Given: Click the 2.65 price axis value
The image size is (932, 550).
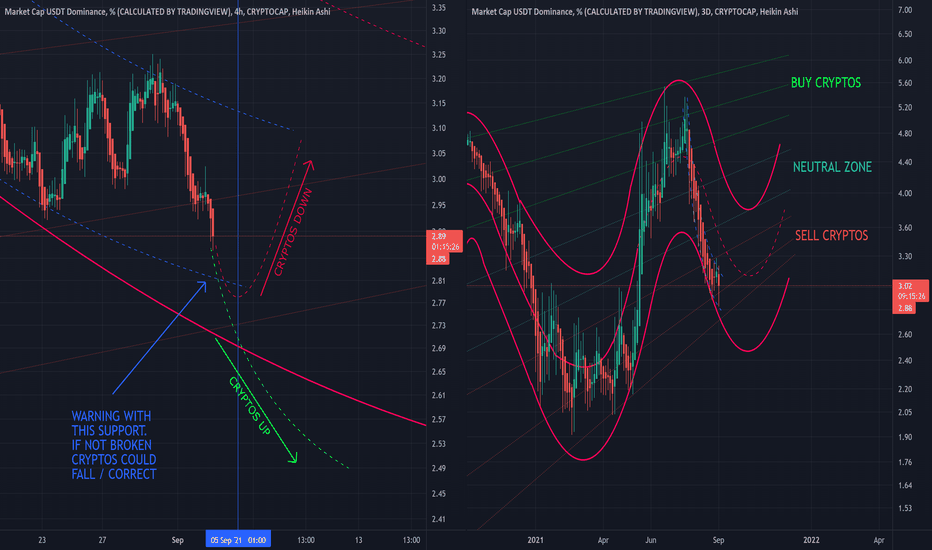Looking at the screenshot, I should click(x=439, y=372).
